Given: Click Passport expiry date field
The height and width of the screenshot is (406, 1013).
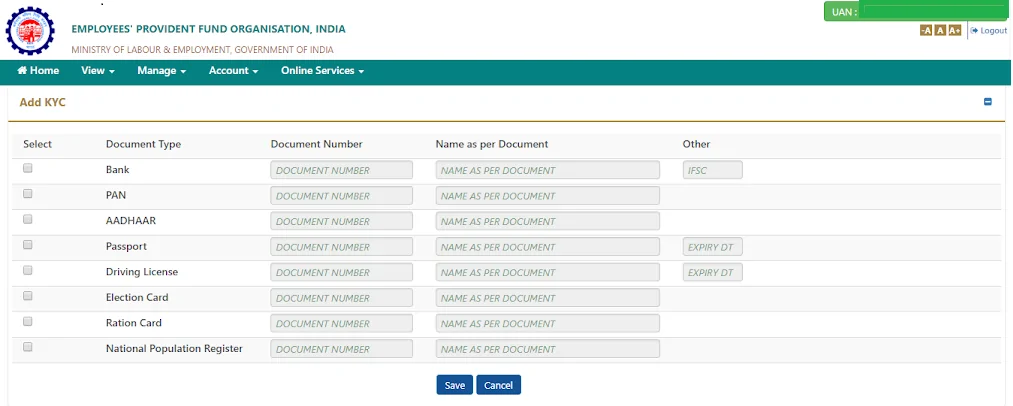Looking at the screenshot, I should (713, 247).
